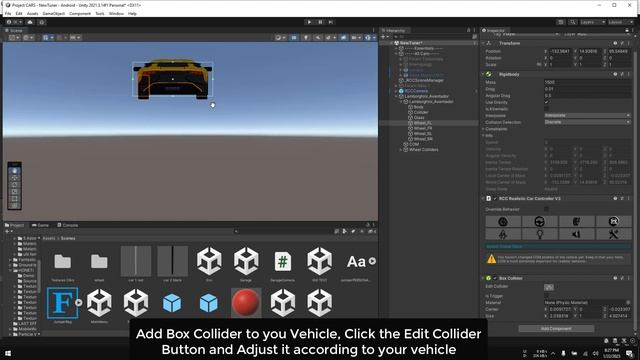Click the Edit Collider button
640x360 pixels.
point(549,287)
